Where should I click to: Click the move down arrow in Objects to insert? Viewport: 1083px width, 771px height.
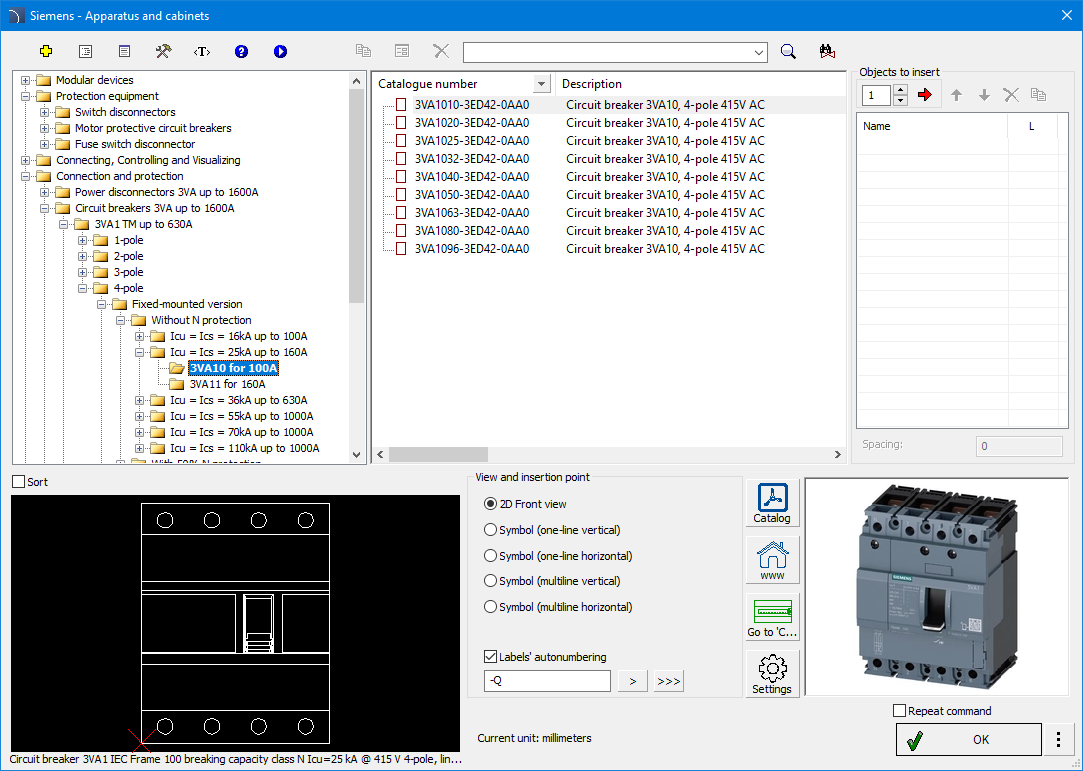point(984,95)
